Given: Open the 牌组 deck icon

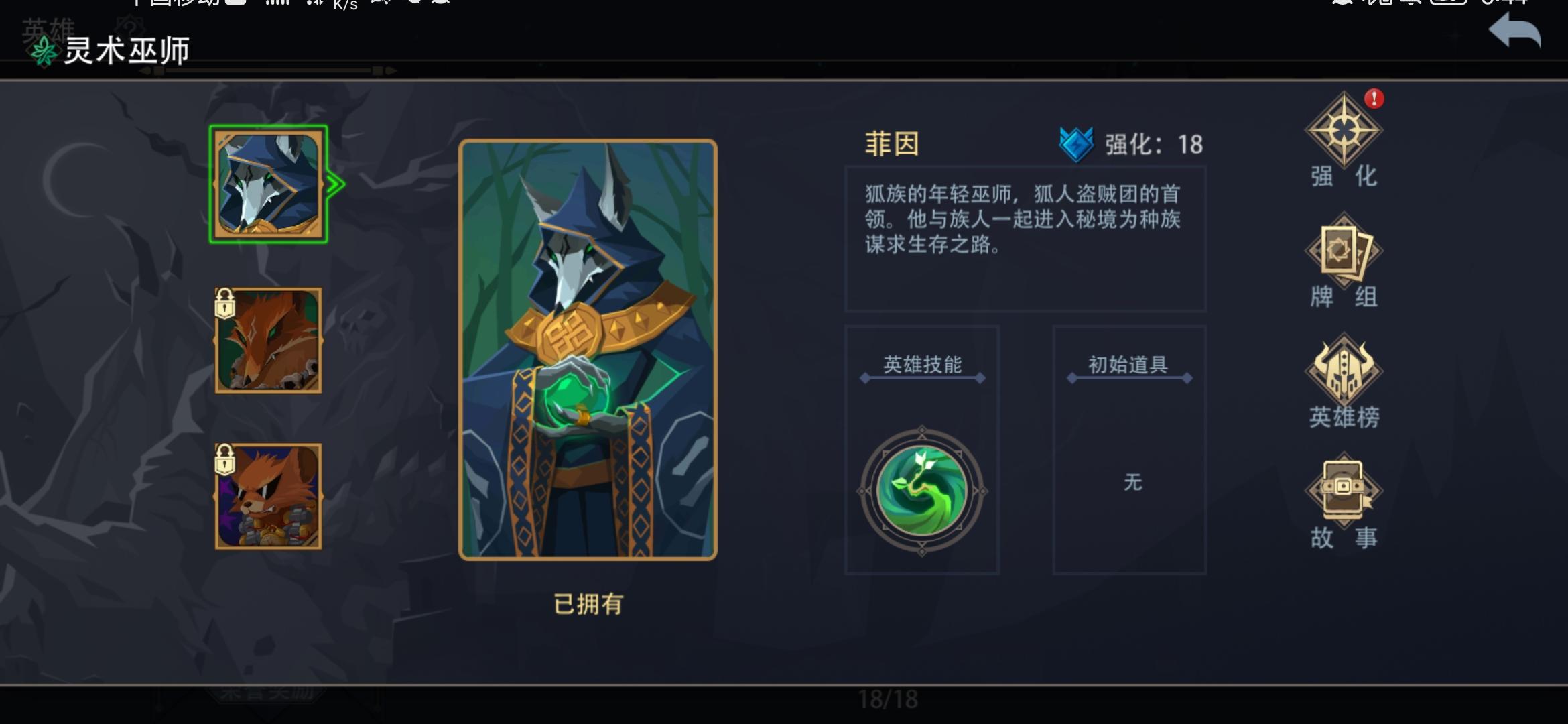Looking at the screenshot, I should pos(1344,251).
